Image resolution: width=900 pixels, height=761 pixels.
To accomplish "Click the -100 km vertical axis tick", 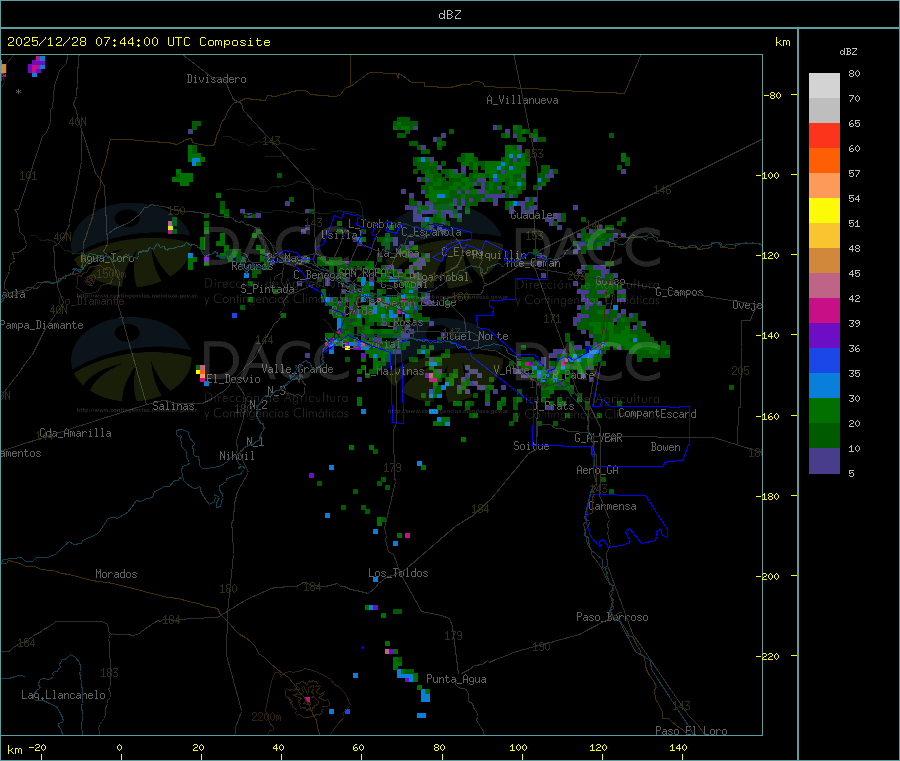I will (x=767, y=175).
